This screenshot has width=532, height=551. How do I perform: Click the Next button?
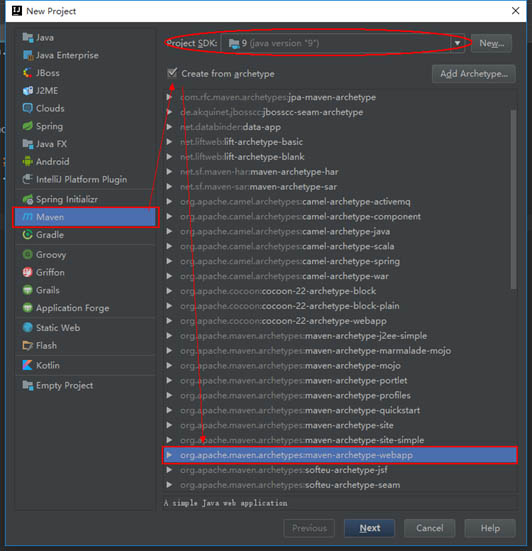370,528
